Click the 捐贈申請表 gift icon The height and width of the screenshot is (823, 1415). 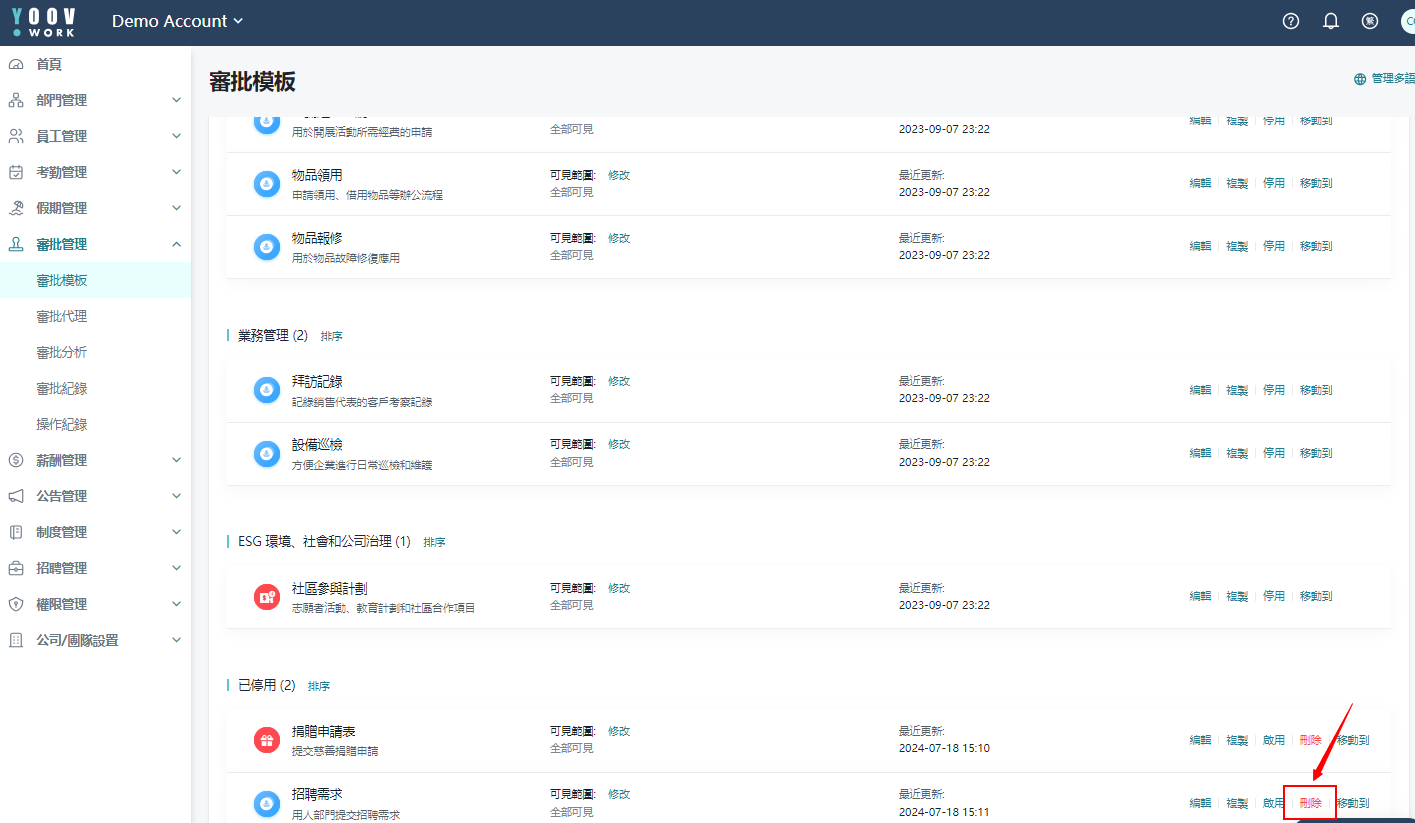point(266,740)
